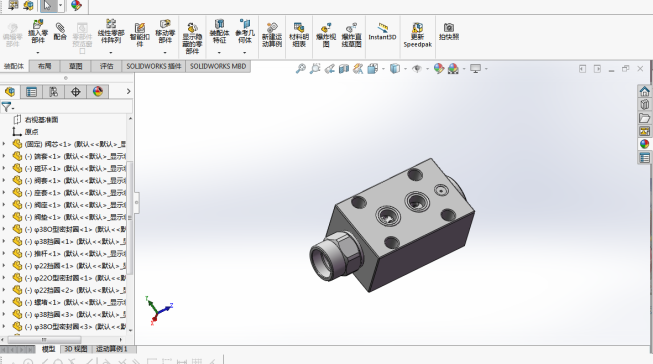The height and width of the screenshot is (364, 653).
Task: Open DisplayManager color ball tab
Action: 98,92
